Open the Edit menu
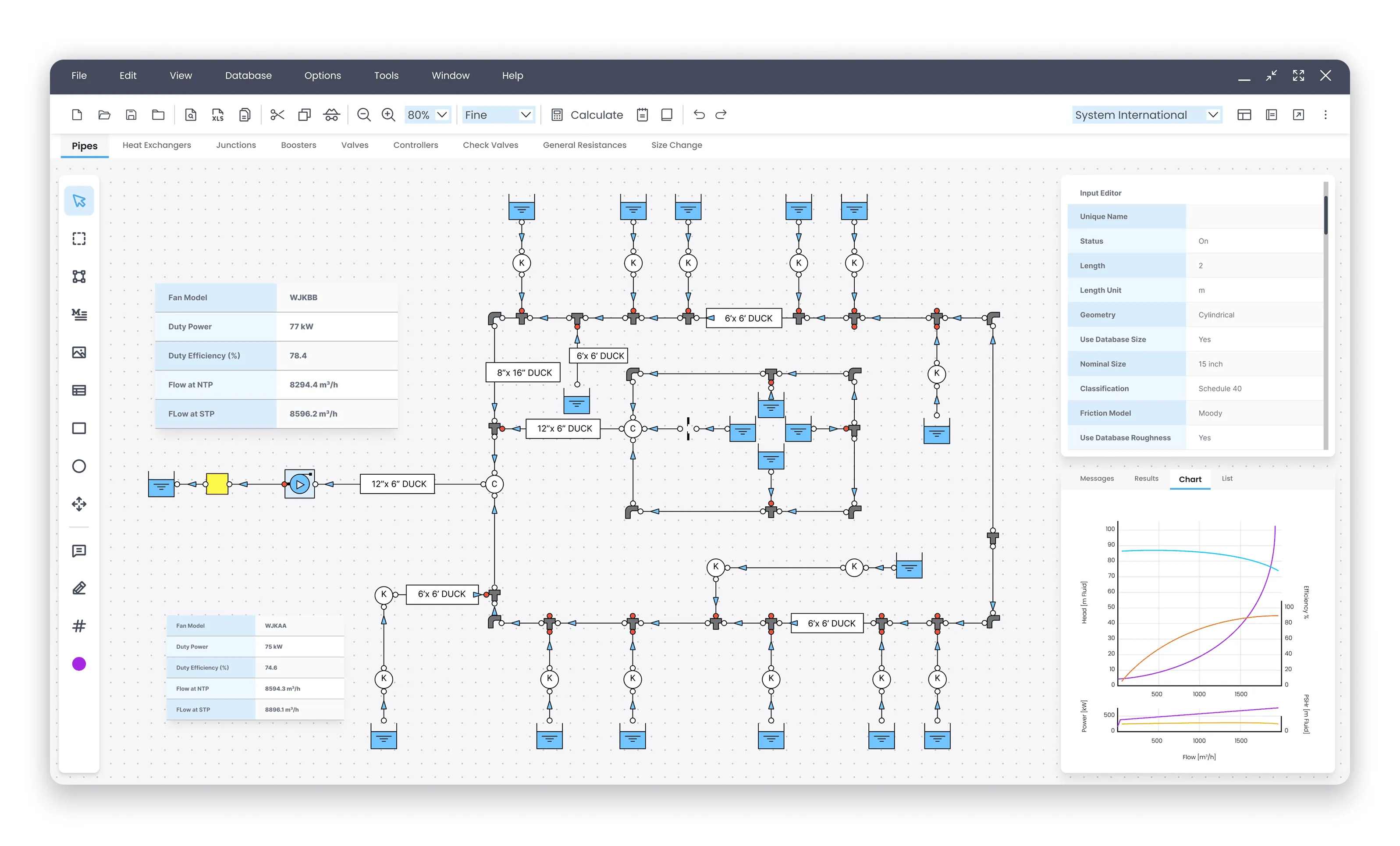Image resolution: width=1400 pixels, height=846 pixels. pyautogui.click(x=128, y=75)
